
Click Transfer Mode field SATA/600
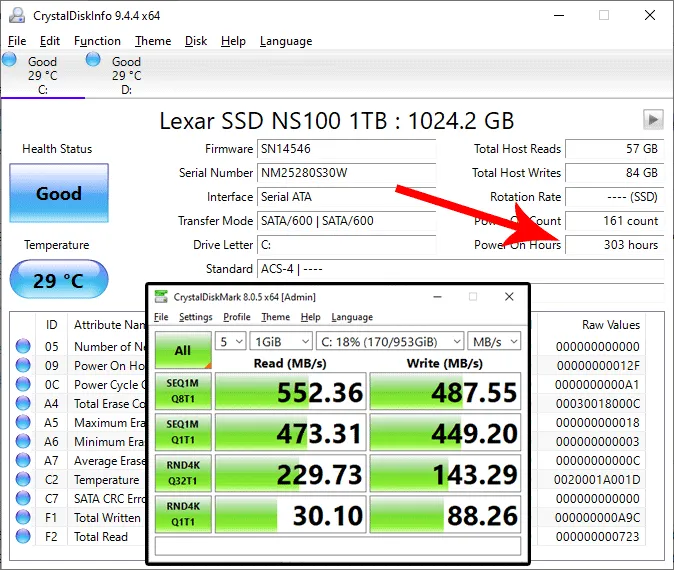point(346,221)
